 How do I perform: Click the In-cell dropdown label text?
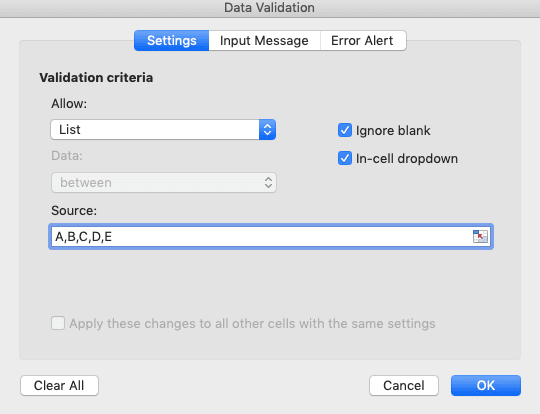pyautogui.click(x=407, y=158)
